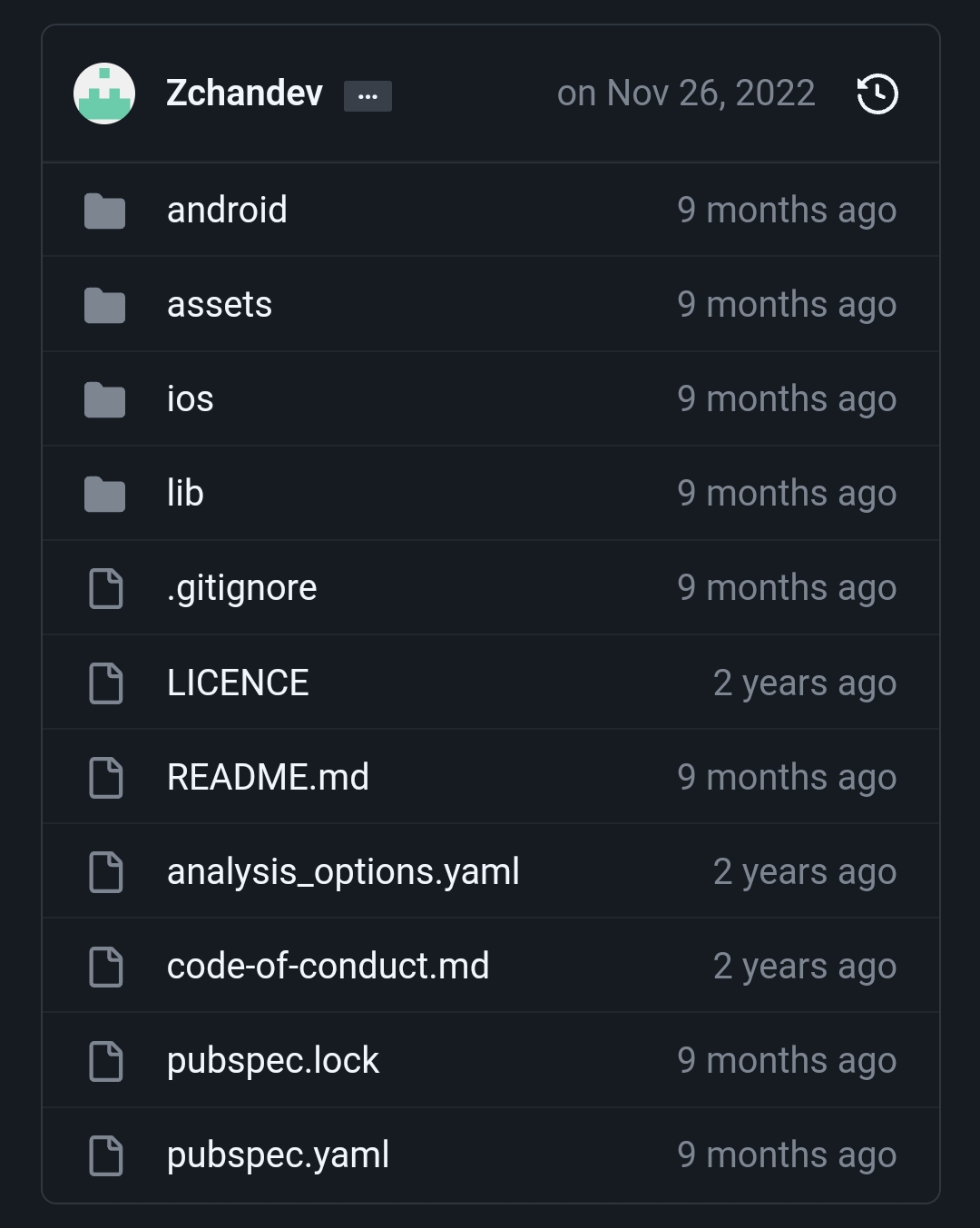Viewport: 980px width, 1228px height.
Task: Click Zchandev's avatar image
Action: point(104,94)
